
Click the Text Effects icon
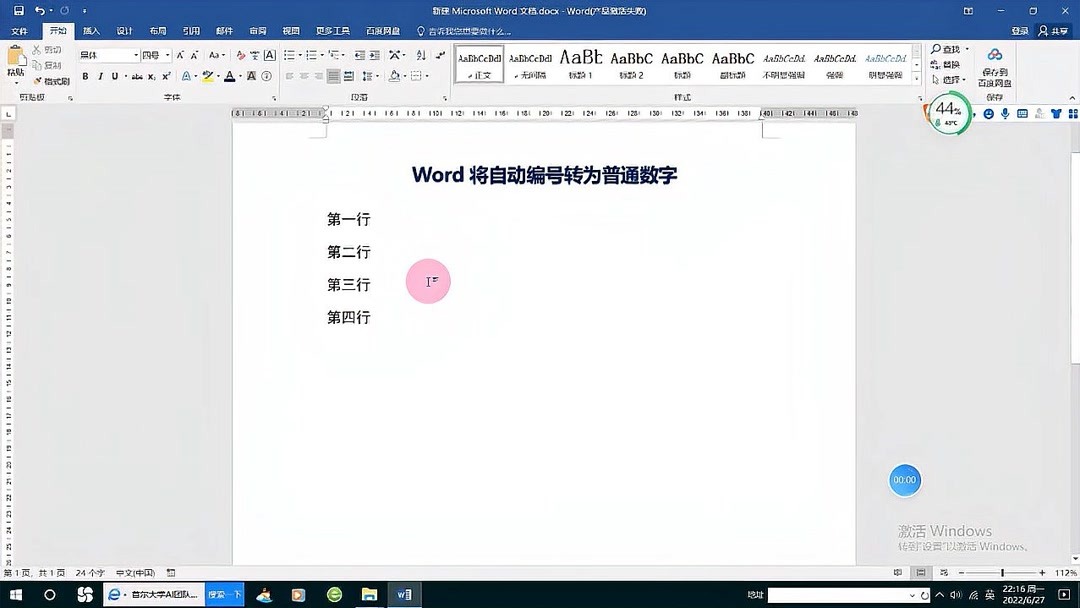tap(184, 76)
